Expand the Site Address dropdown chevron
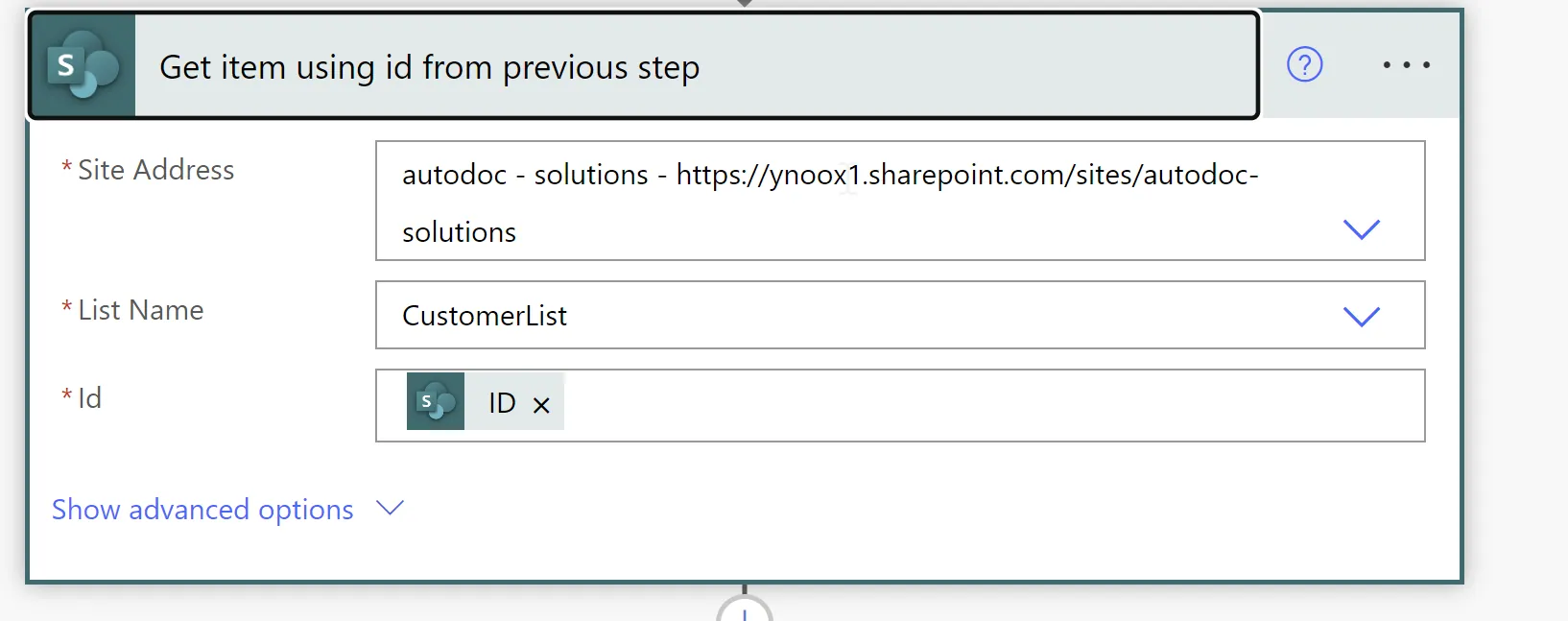This screenshot has height=621, width=1568. coord(1361,229)
